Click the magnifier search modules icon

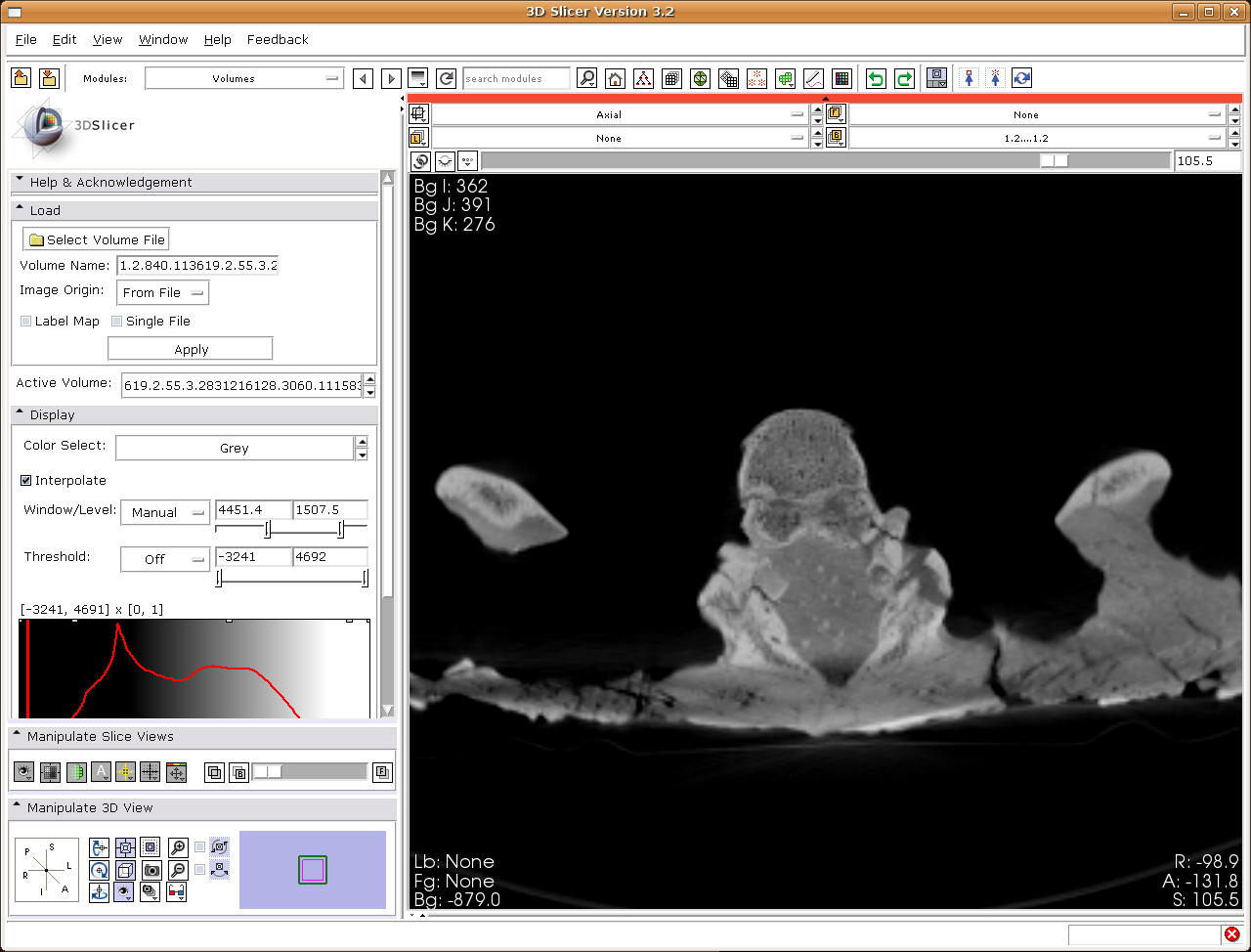586,78
